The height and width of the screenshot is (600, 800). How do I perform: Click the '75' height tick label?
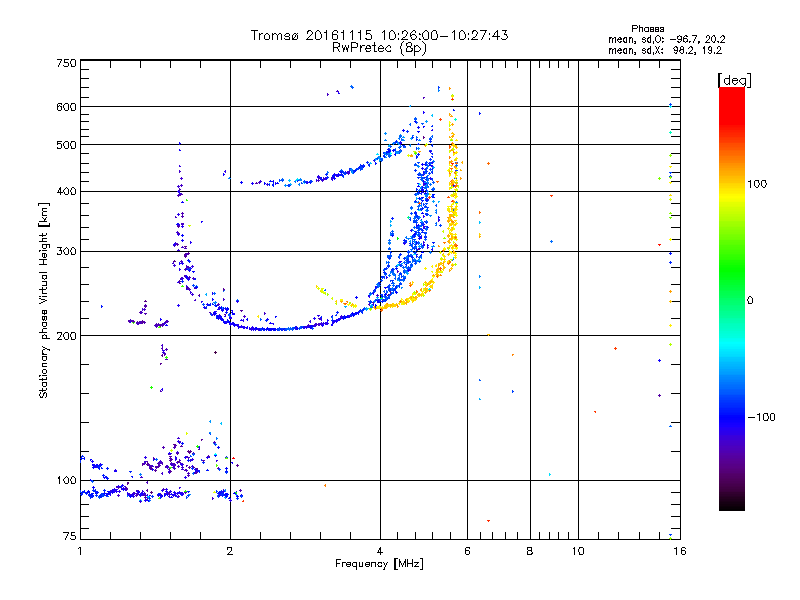70,536
